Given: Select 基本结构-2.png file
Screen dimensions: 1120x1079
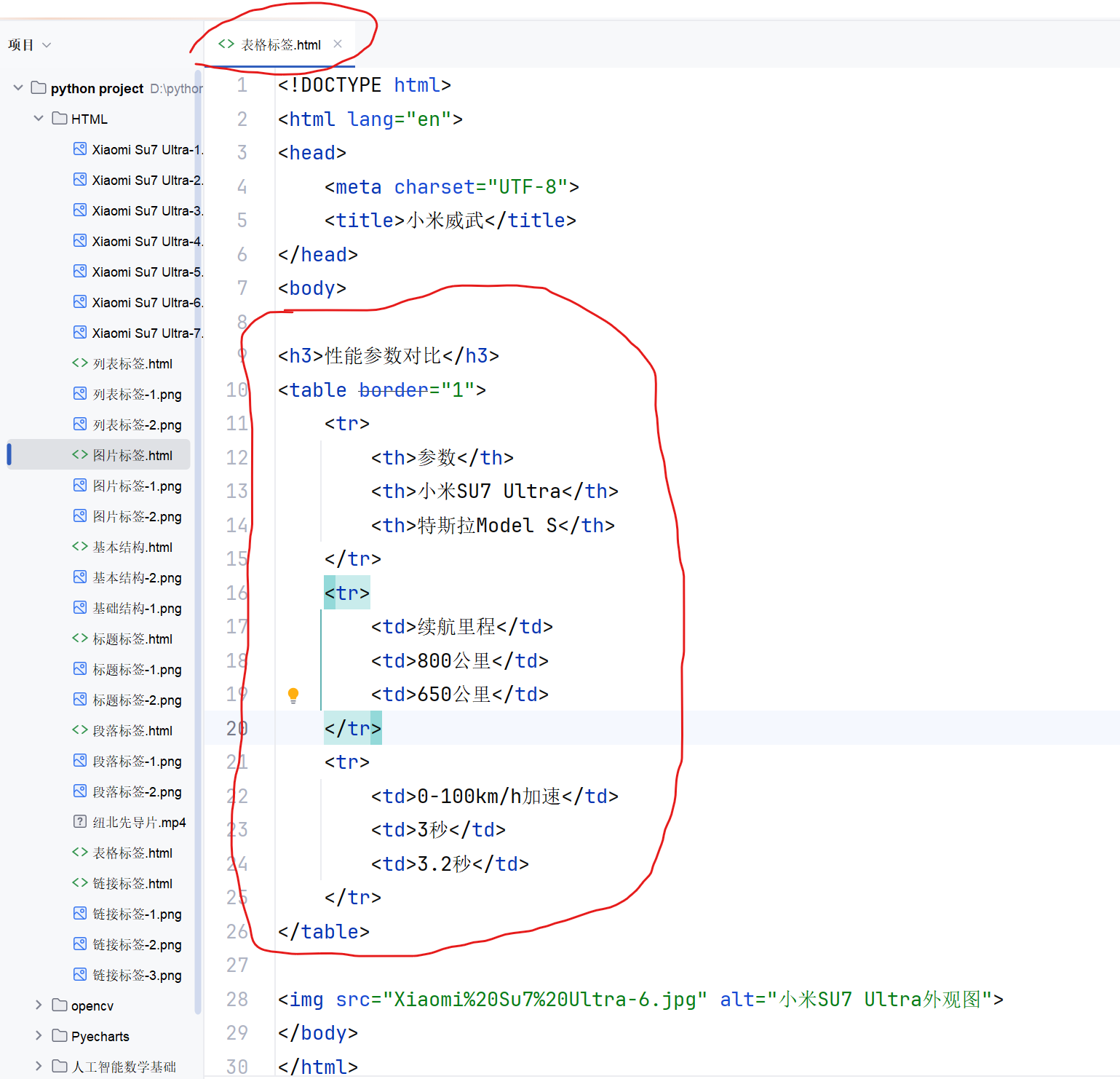Looking at the screenshot, I should click(x=127, y=577).
